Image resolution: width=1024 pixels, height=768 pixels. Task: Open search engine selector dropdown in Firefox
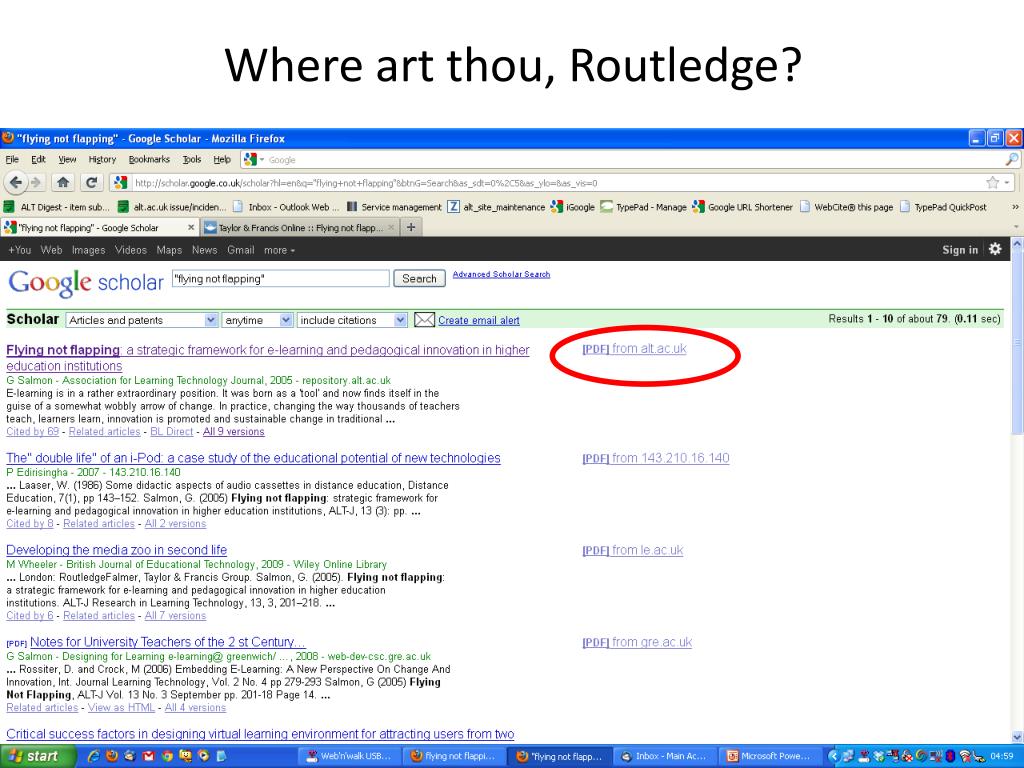[x=253, y=159]
